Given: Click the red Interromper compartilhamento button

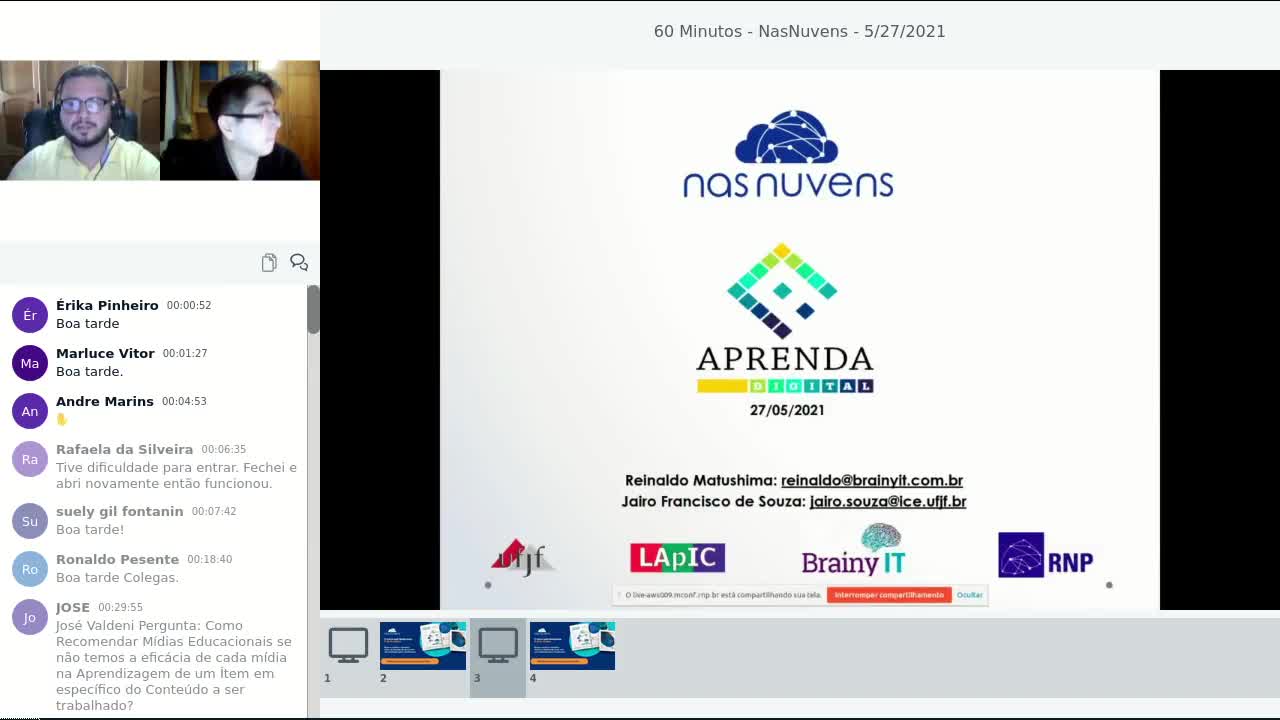Looking at the screenshot, I should pos(889,595).
